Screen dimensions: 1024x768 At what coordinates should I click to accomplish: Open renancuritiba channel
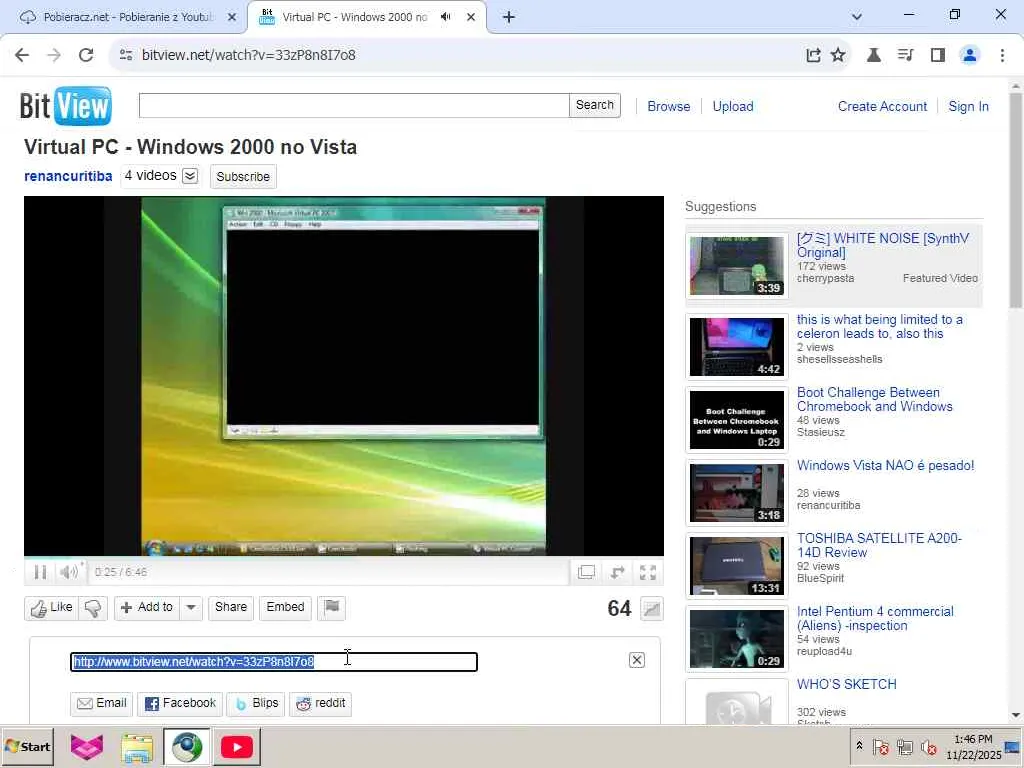click(68, 176)
